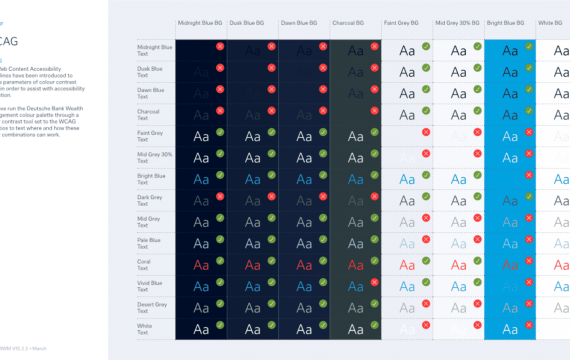Image resolution: width=570 pixels, height=360 pixels.
Task: Click white Aa sample on Charcoal BG in White Text row
Action: 356,329
